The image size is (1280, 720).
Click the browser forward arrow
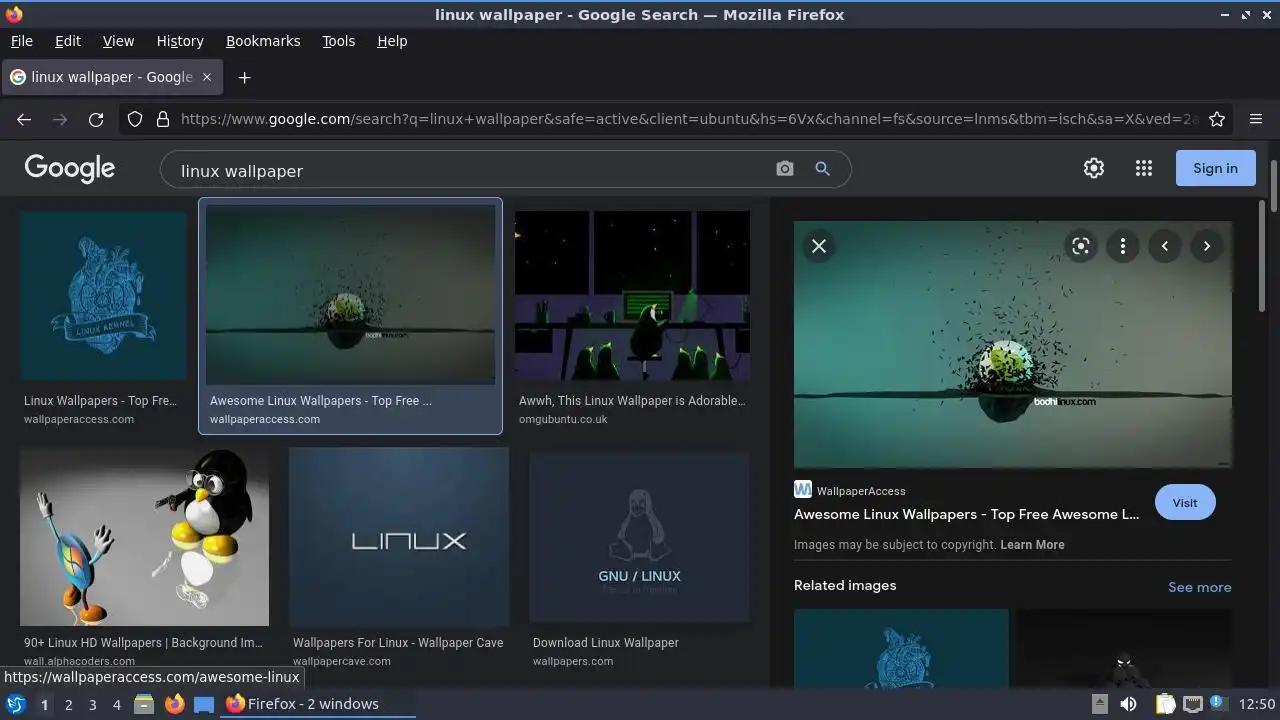[60, 119]
